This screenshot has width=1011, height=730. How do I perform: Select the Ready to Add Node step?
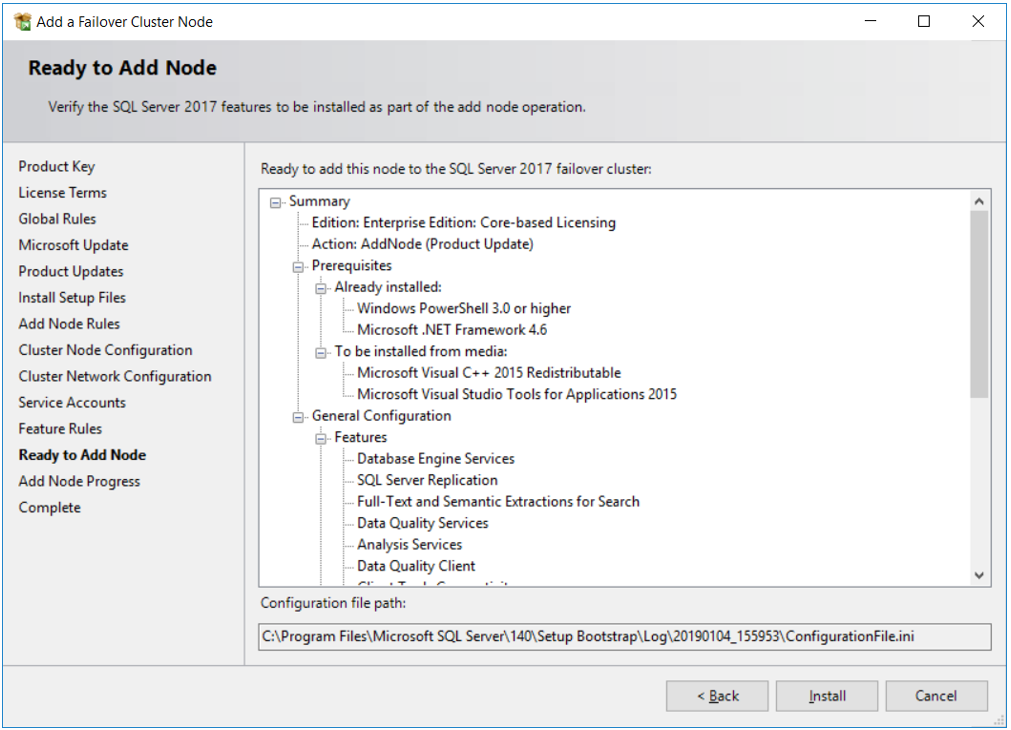click(x=82, y=455)
